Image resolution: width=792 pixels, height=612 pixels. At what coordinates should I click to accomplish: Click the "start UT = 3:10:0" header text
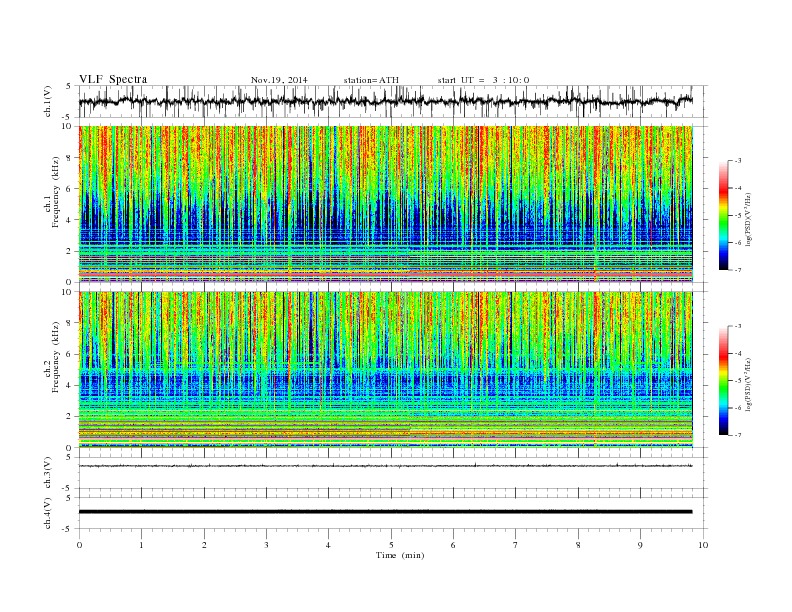coord(483,80)
